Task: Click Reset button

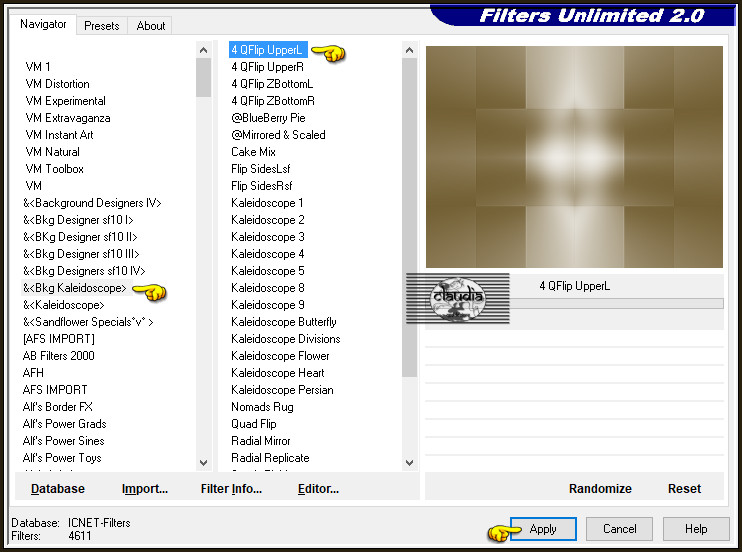Action: coord(684,489)
